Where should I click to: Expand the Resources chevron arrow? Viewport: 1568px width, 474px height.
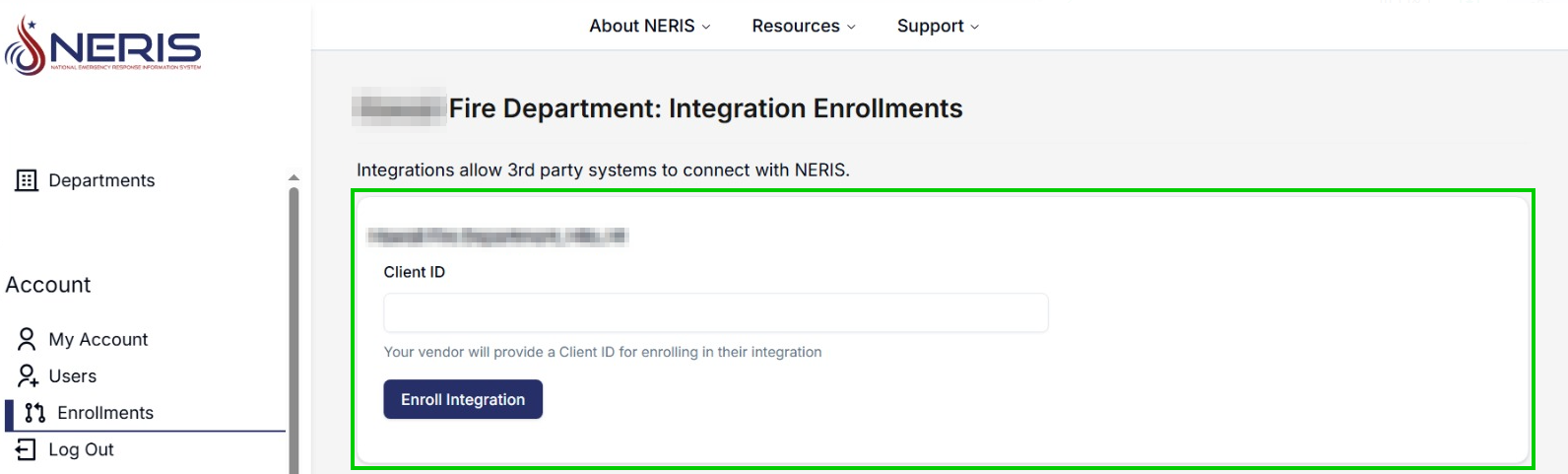[x=851, y=27]
